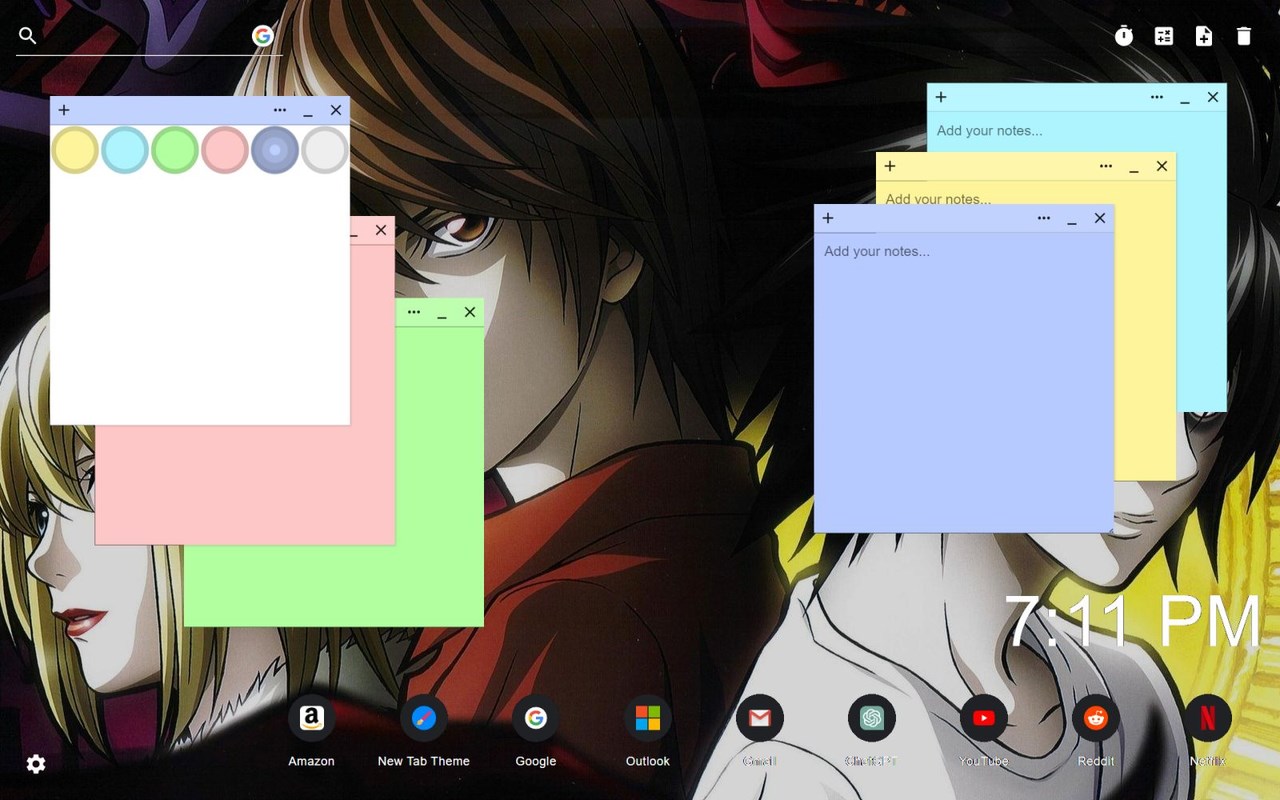This screenshot has height=800, width=1280.
Task: Close the purple sticky note
Action: [x=1100, y=218]
